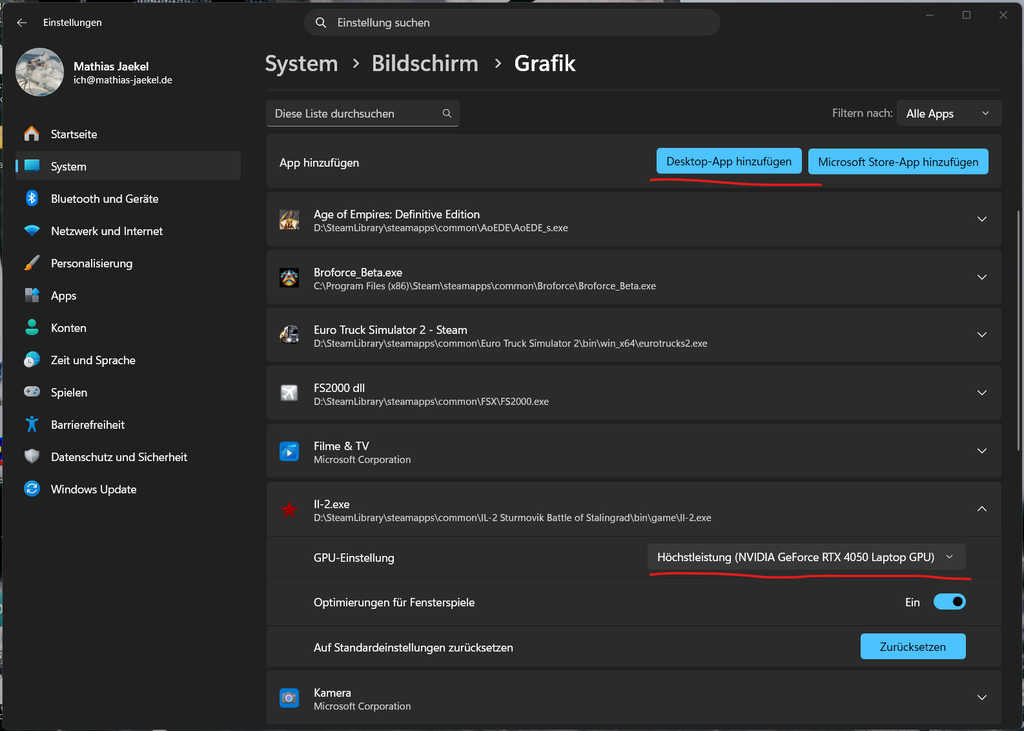Click the Kamera app icon
Image resolution: width=1024 pixels, height=731 pixels.
[x=289, y=698]
